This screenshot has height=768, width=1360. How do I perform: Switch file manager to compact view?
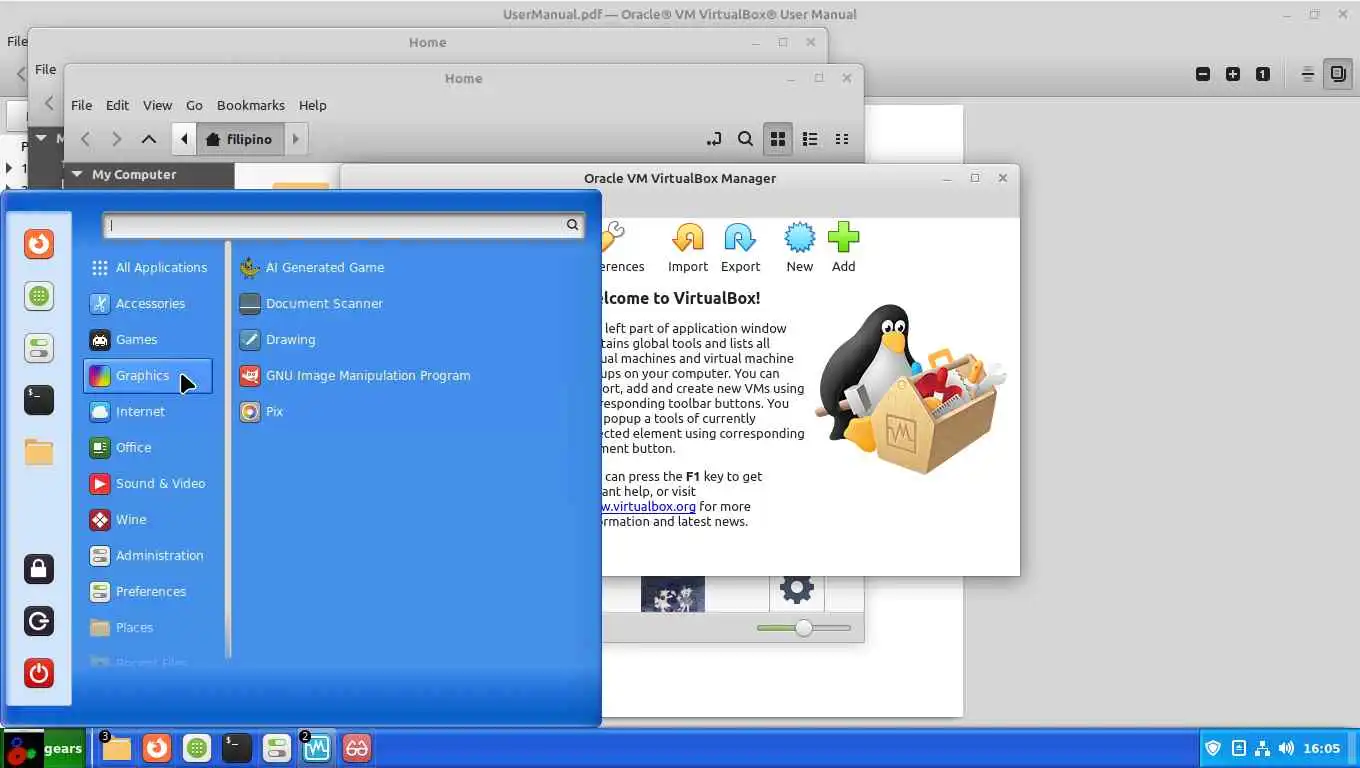click(x=842, y=139)
